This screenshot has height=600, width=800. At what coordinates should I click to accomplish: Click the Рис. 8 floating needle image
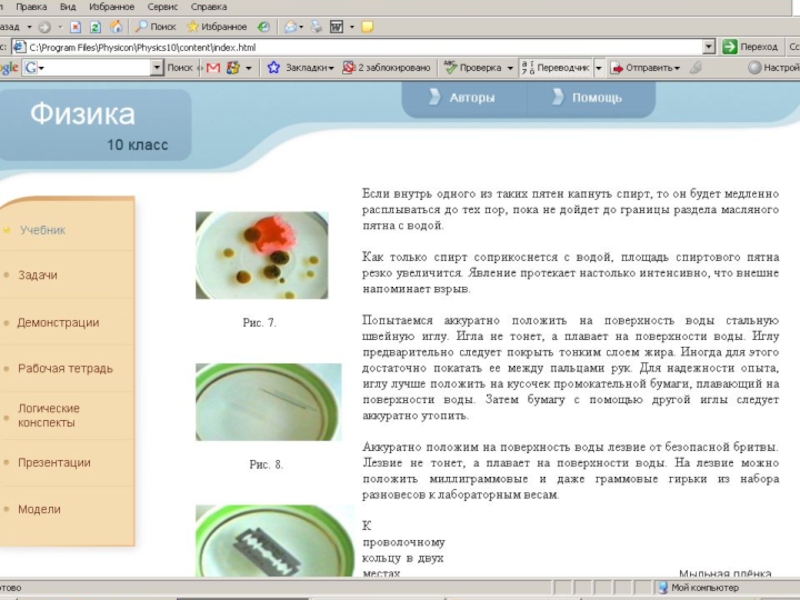[268, 402]
